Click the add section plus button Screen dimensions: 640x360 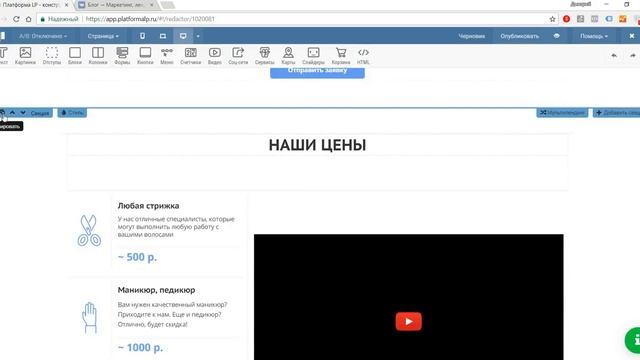(x=616, y=113)
